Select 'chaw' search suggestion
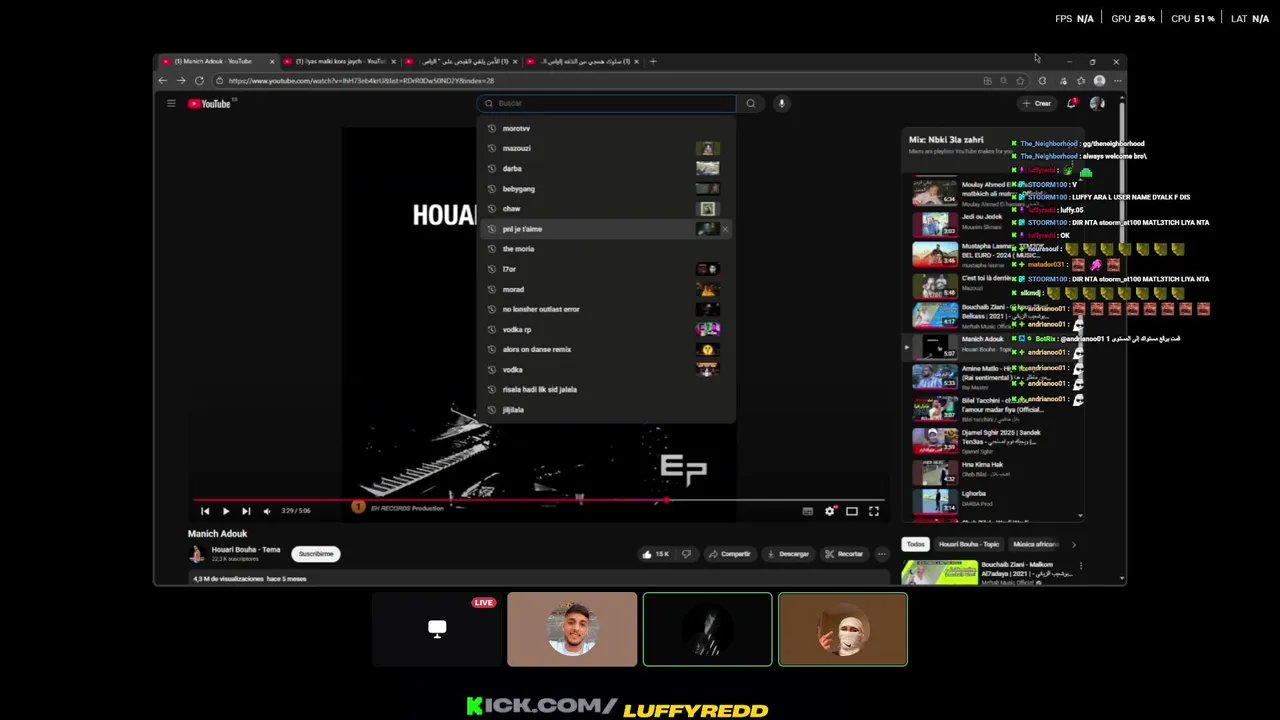This screenshot has height=720, width=1280. point(606,209)
